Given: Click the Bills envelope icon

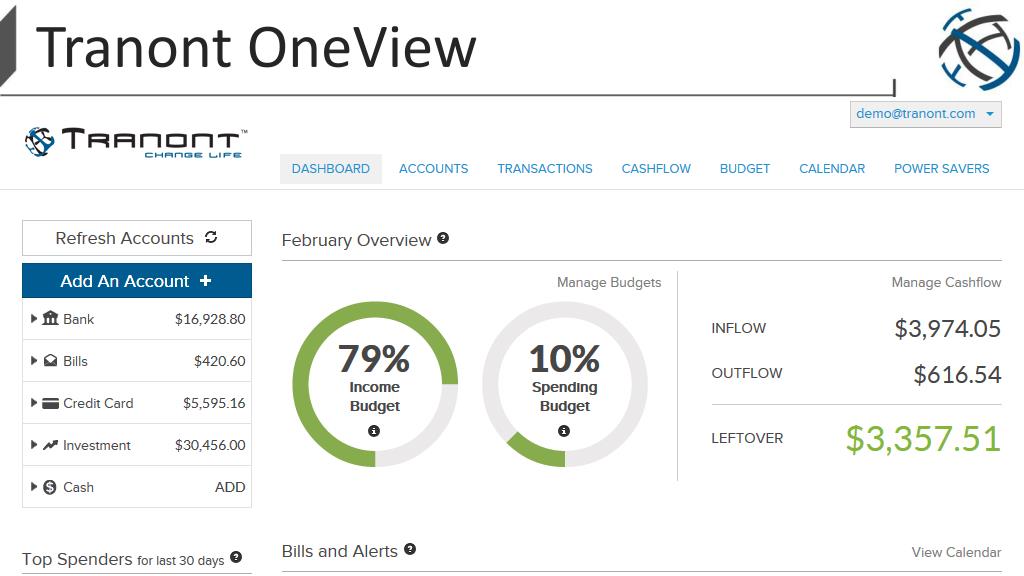Looking at the screenshot, I should click(50, 360).
